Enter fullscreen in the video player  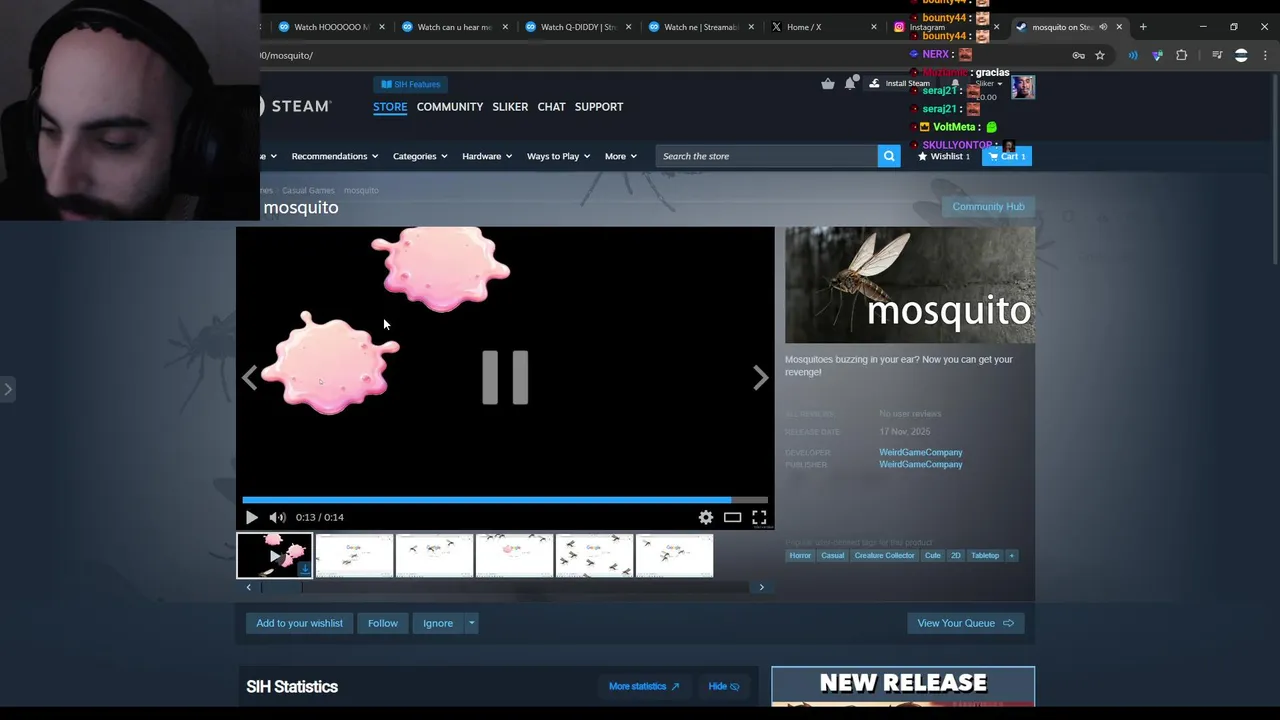[x=759, y=517]
